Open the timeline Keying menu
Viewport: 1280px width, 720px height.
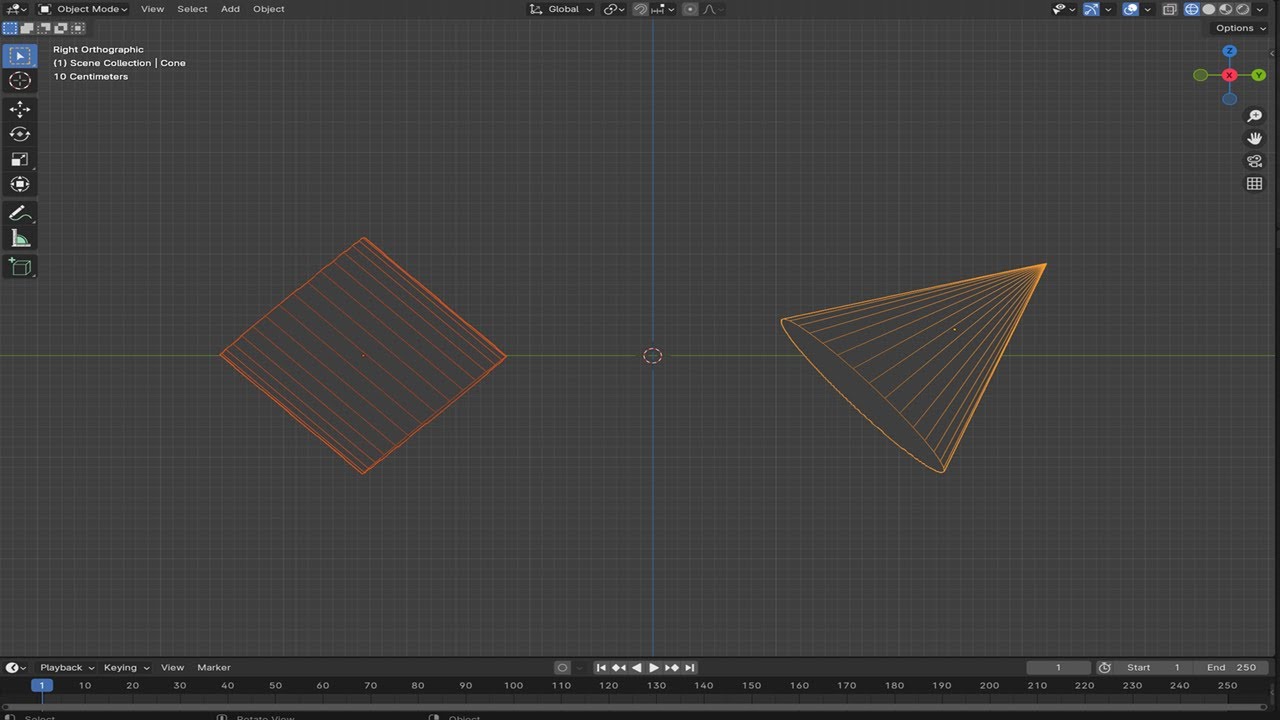click(x=126, y=667)
